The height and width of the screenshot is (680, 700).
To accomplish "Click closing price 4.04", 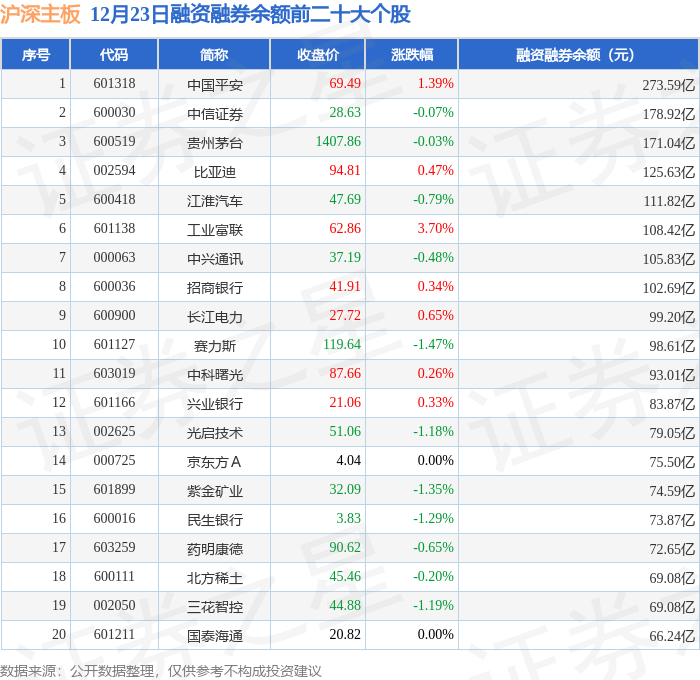I will click(x=348, y=461).
